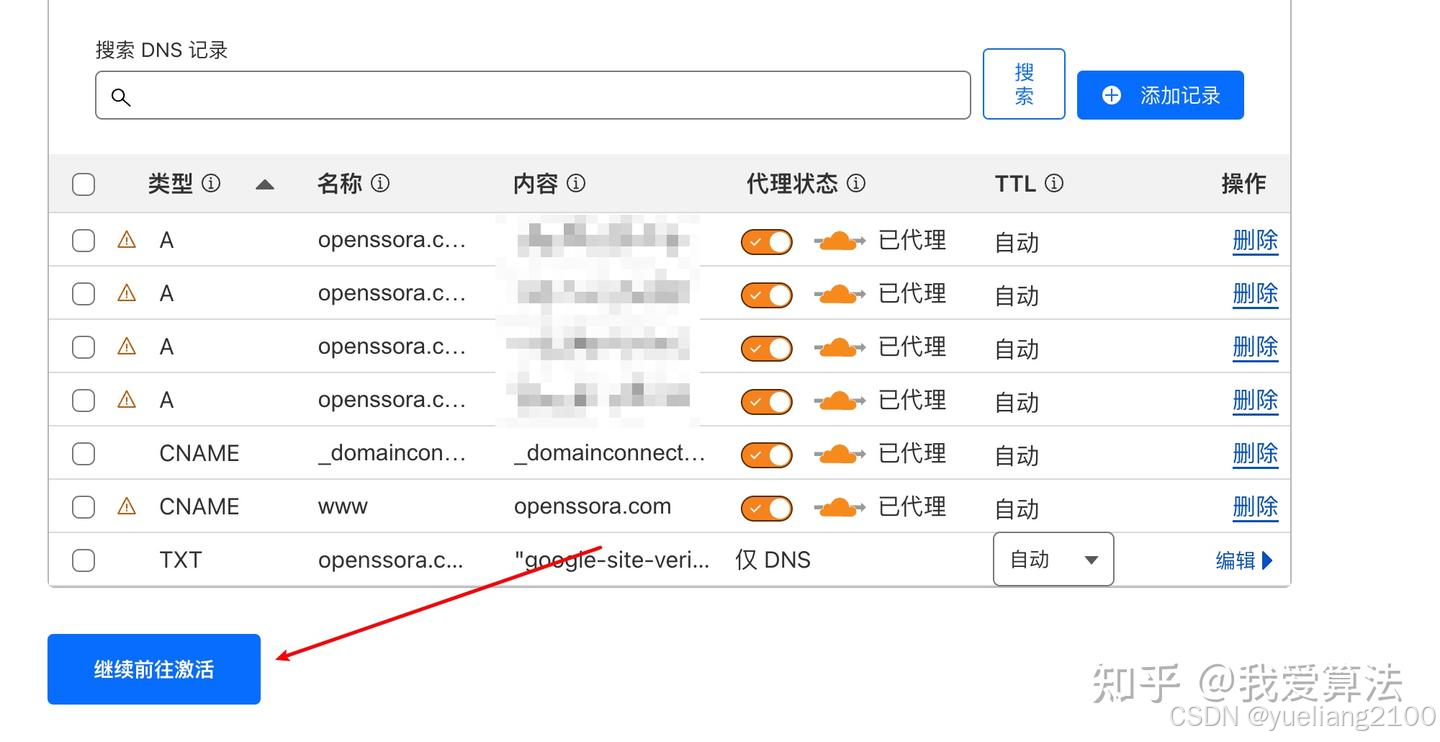Toggle proxy status for the _domainconnect CNAME record
The image size is (1440, 742).
[767, 455]
